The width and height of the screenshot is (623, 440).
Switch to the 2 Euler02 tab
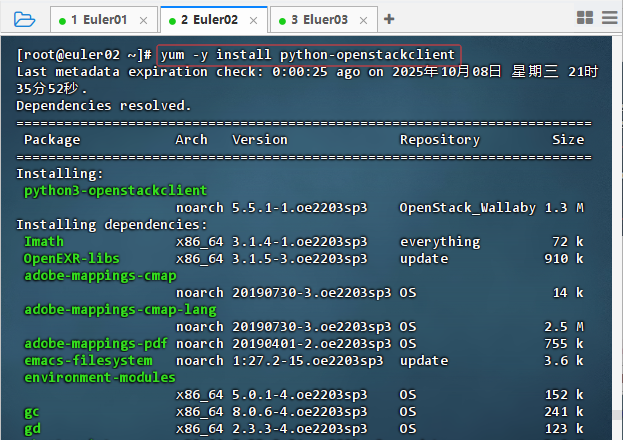click(214, 19)
